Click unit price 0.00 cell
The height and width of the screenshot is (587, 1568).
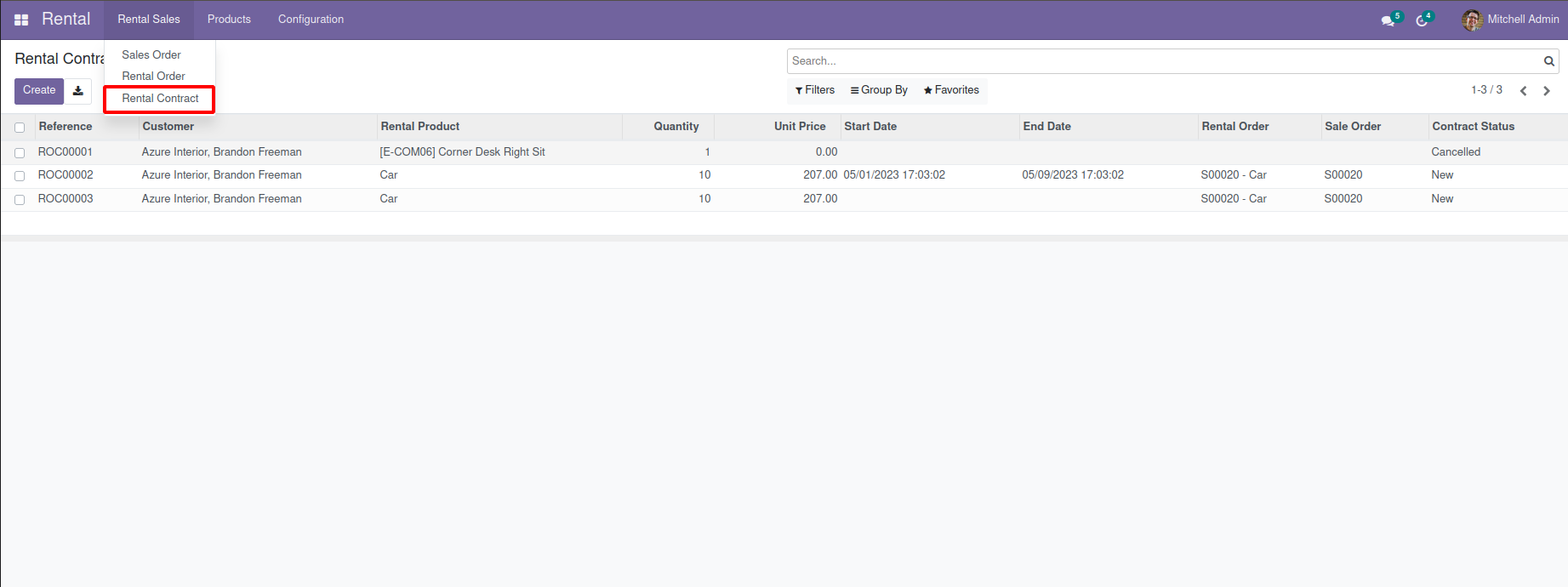(x=826, y=152)
